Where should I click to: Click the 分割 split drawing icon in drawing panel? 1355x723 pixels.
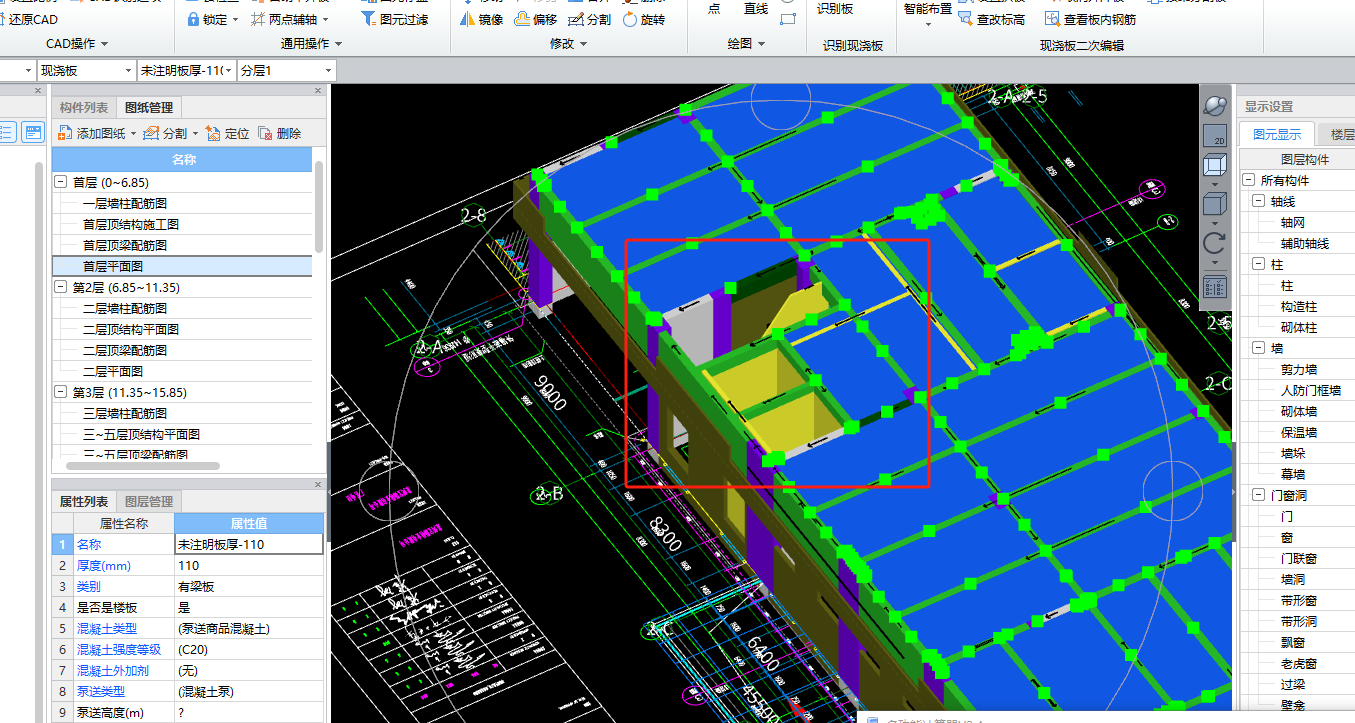click(x=151, y=133)
